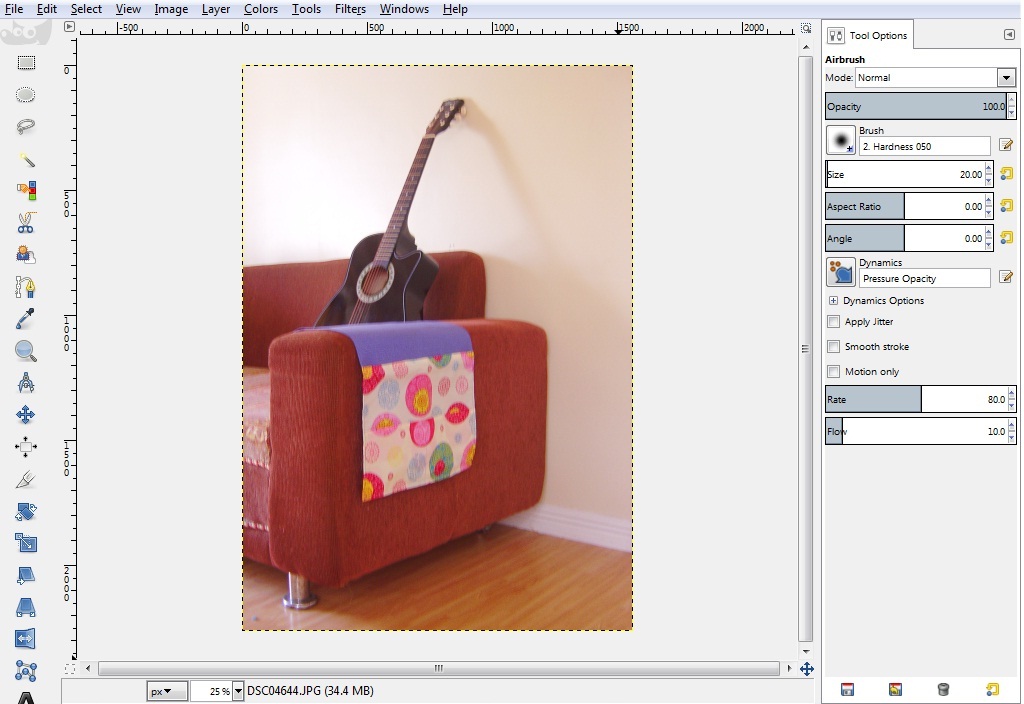Reset the brush Angle to zero
Viewport: 1024px width, 704px height.
[1006, 238]
